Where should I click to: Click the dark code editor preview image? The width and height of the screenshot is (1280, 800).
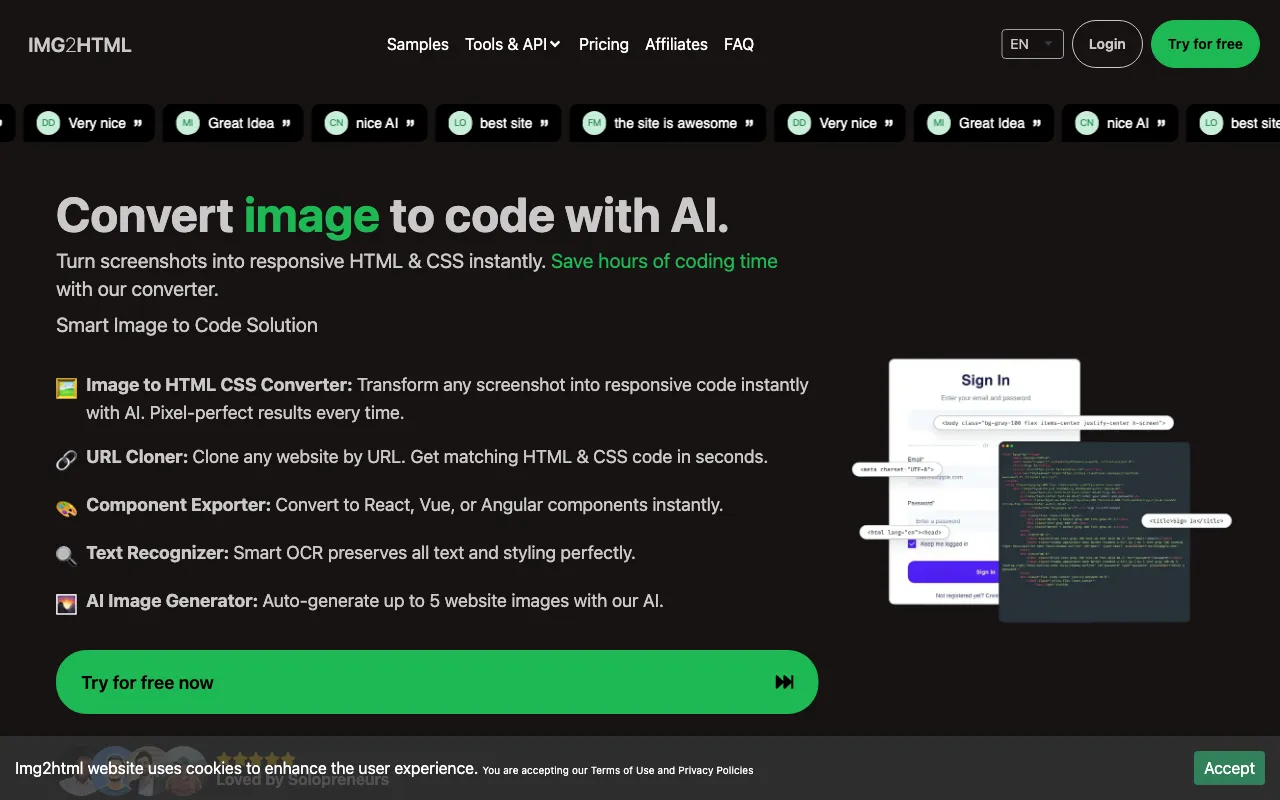click(1095, 532)
